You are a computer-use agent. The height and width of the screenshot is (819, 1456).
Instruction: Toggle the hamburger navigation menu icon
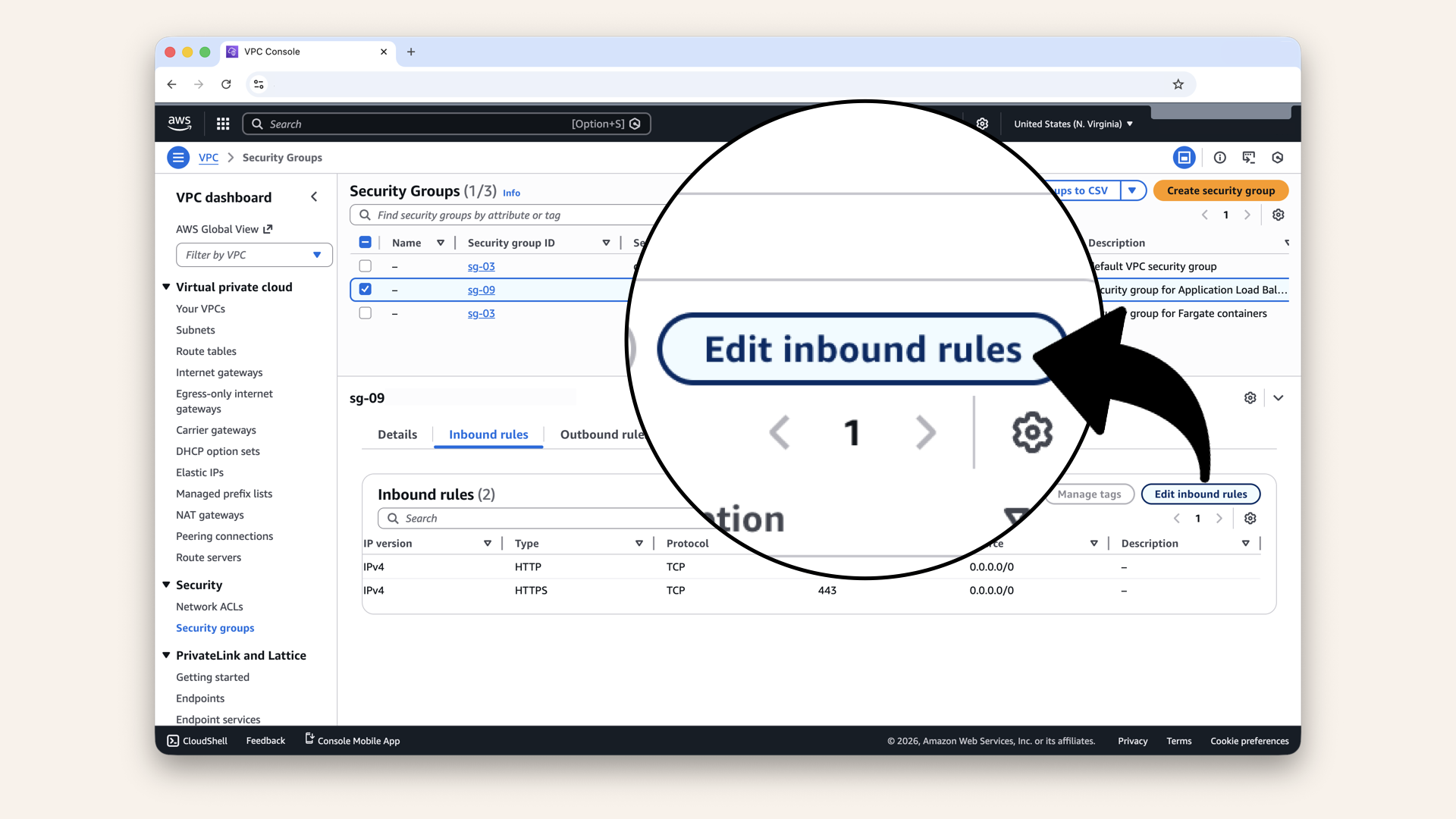coord(178,158)
